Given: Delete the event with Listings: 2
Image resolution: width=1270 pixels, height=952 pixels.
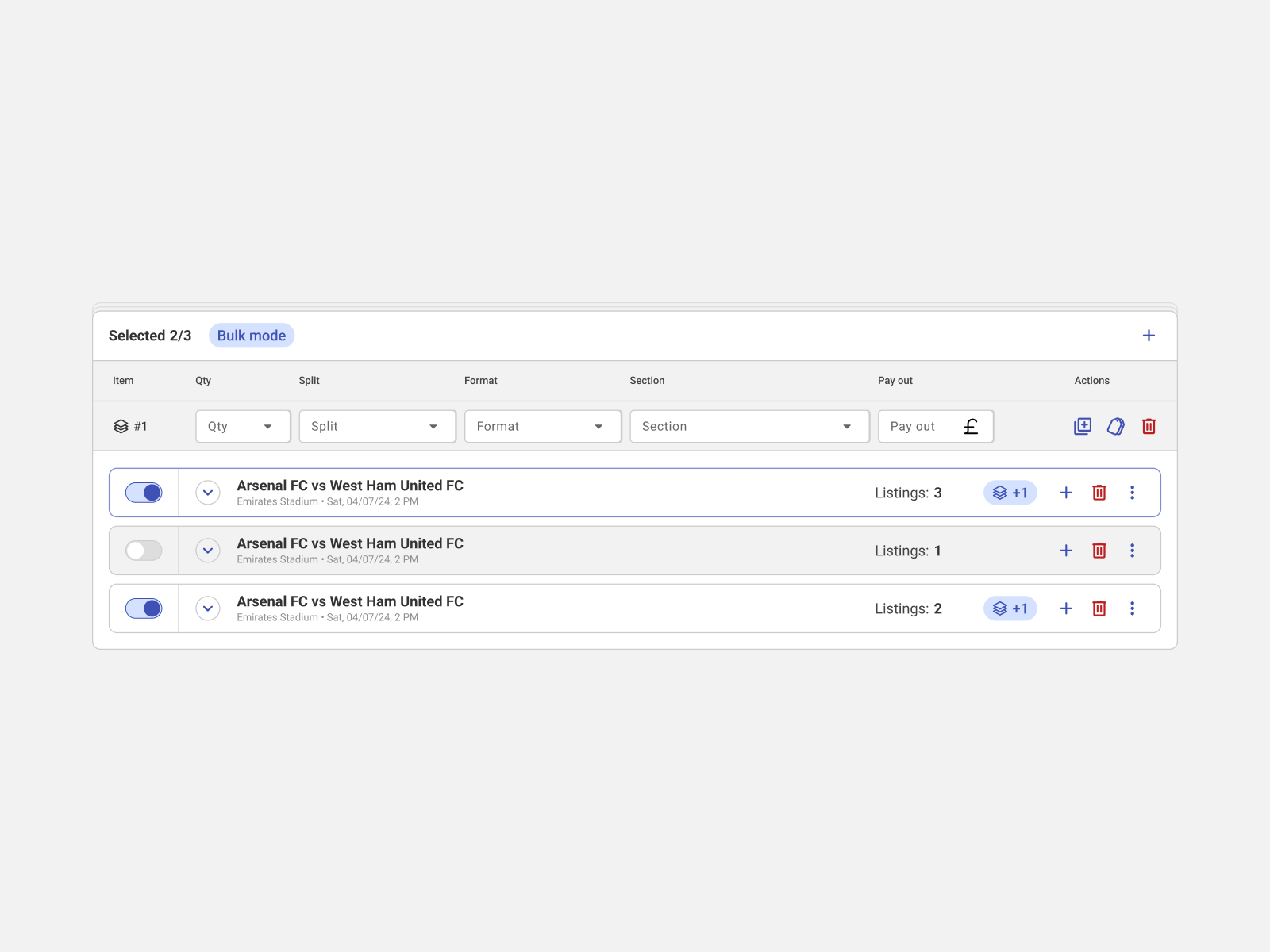Looking at the screenshot, I should (1099, 608).
